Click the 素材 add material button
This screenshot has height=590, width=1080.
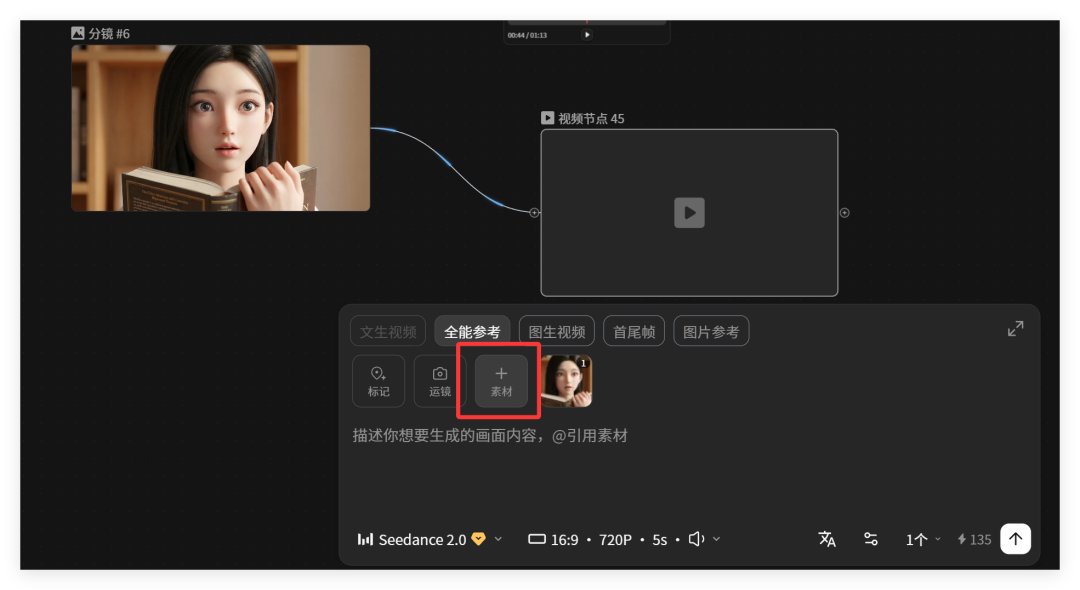(x=500, y=381)
